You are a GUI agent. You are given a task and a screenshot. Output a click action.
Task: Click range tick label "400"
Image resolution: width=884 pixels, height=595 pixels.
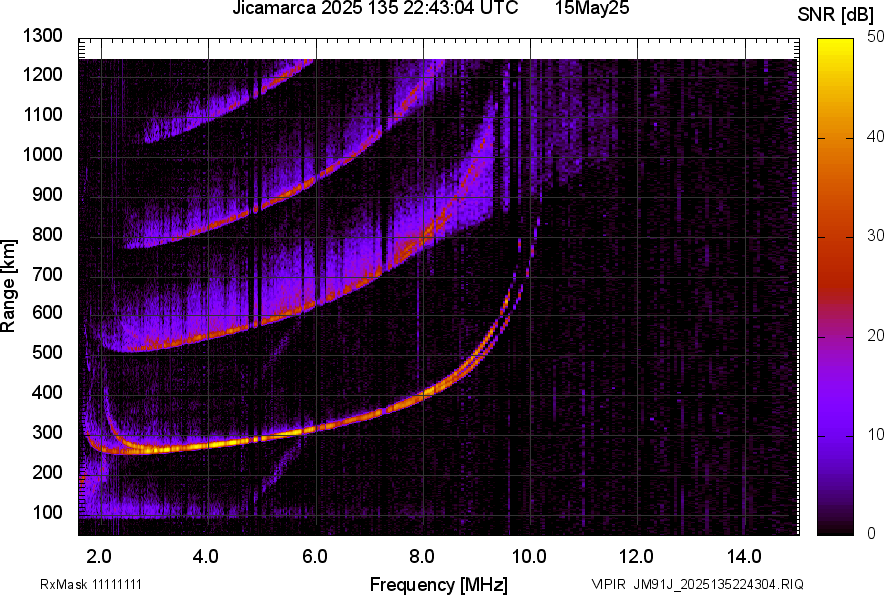[47, 392]
